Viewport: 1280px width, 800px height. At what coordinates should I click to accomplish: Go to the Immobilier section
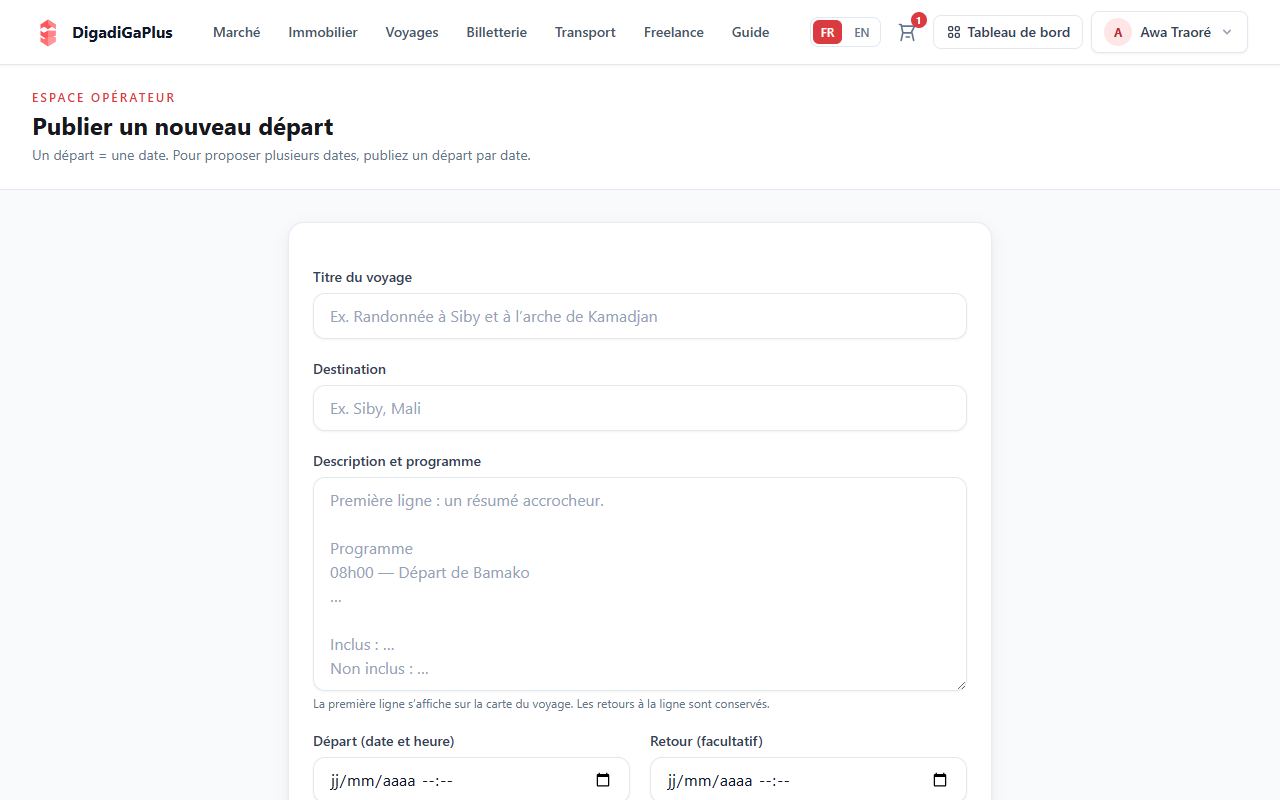(323, 32)
